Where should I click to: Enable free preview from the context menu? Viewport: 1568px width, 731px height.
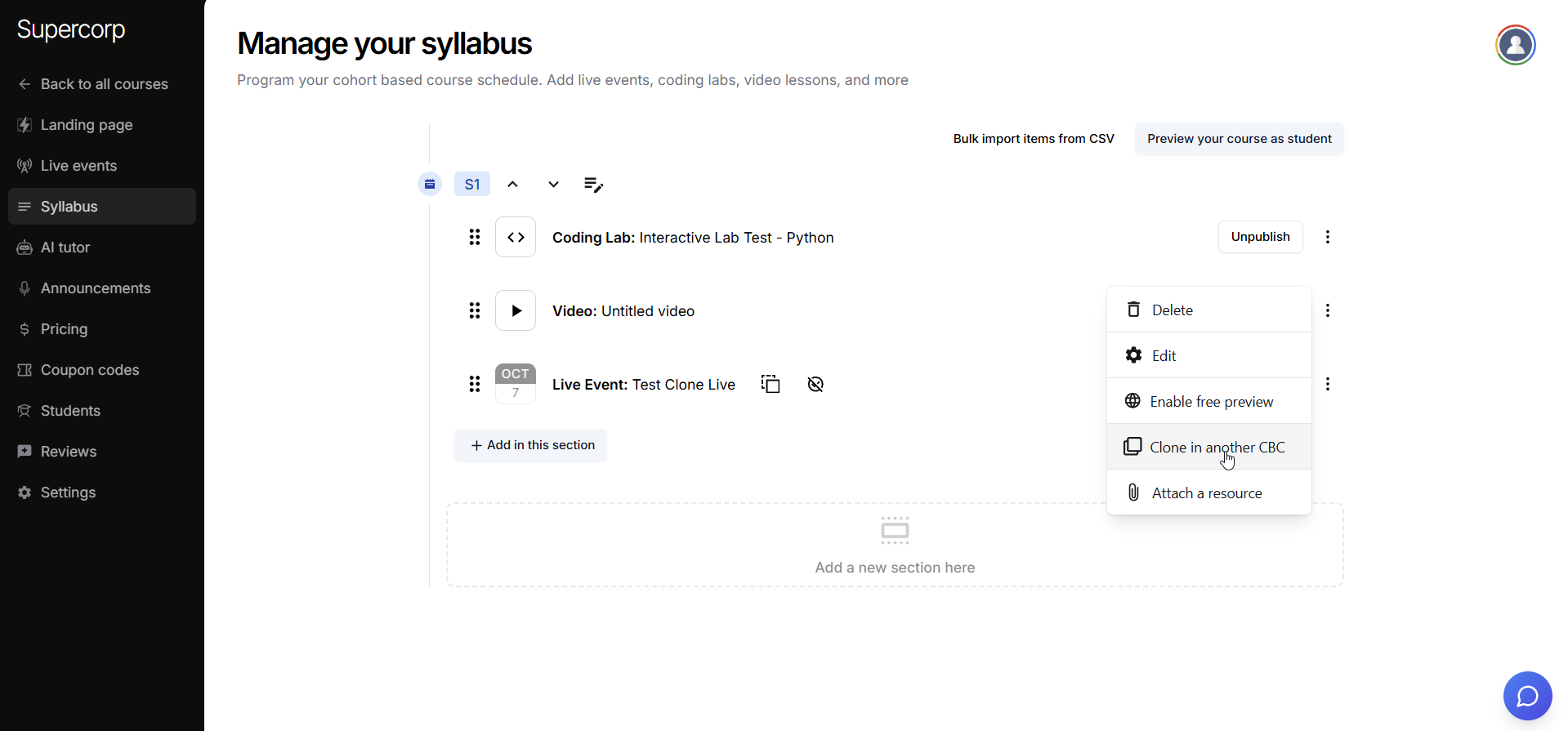click(x=1209, y=401)
